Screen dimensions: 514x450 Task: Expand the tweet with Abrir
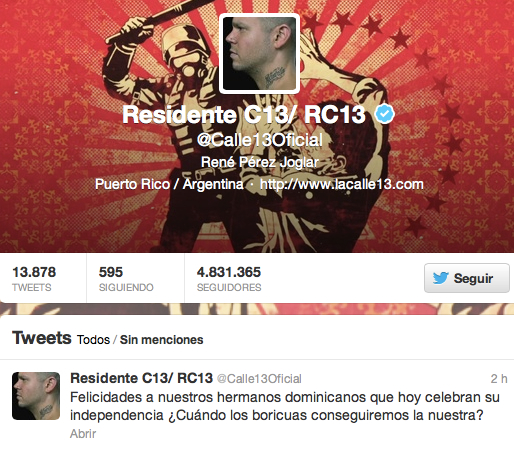pyautogui.click(x=83, y=434)
